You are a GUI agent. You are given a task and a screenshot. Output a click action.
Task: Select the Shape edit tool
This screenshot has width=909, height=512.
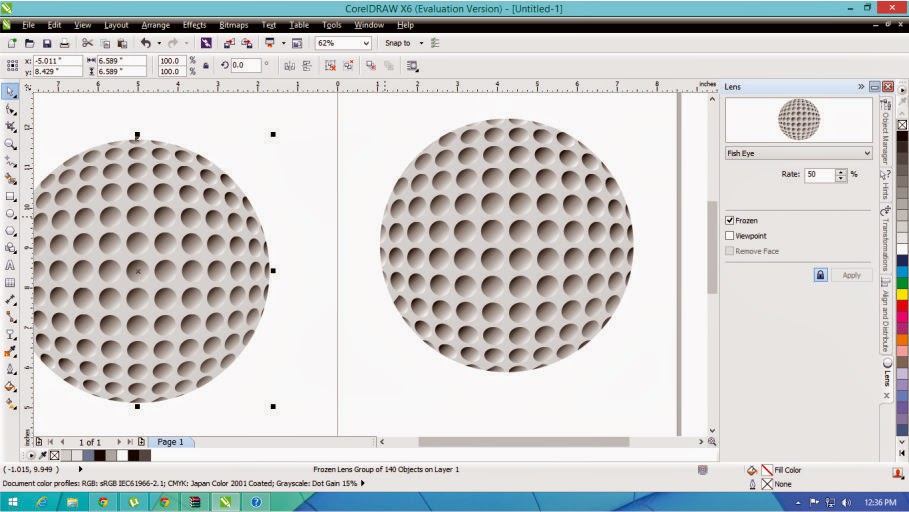point(10,109)
